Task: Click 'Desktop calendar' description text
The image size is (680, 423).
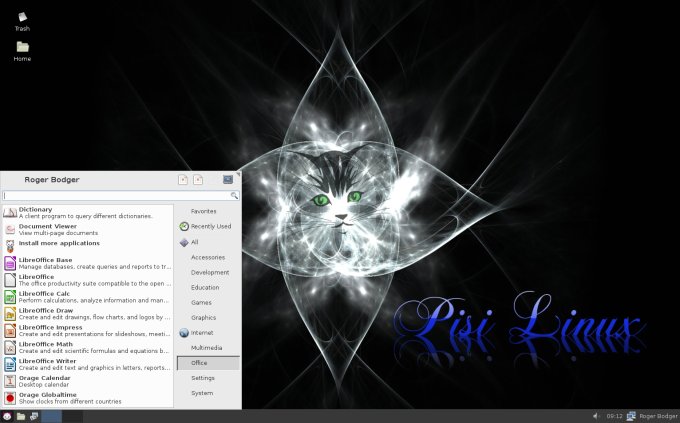Action: (44, 384)
